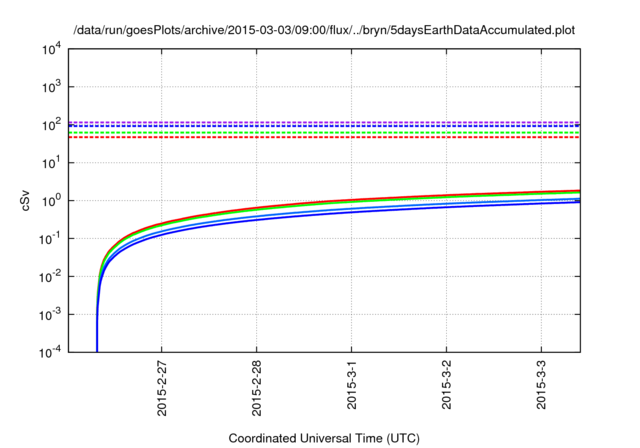Select the 10^0 y-axis label
640x448 pixels.
tap(52, 201)
